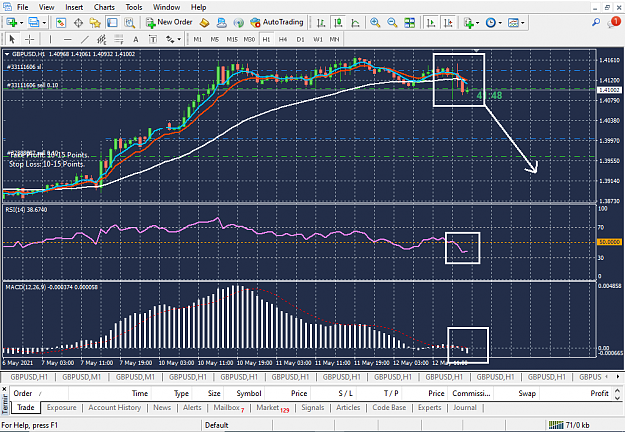This screenshot has width=625, height=432.
Task: Expand the New Chart dropdown arrow
Action: click(x=22, y=23)
